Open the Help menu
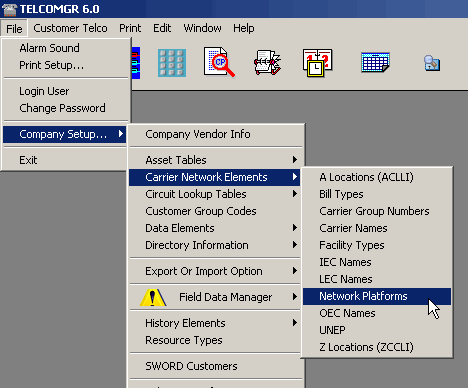This screenshot has height=388, width=468. [x=244, y=28]
